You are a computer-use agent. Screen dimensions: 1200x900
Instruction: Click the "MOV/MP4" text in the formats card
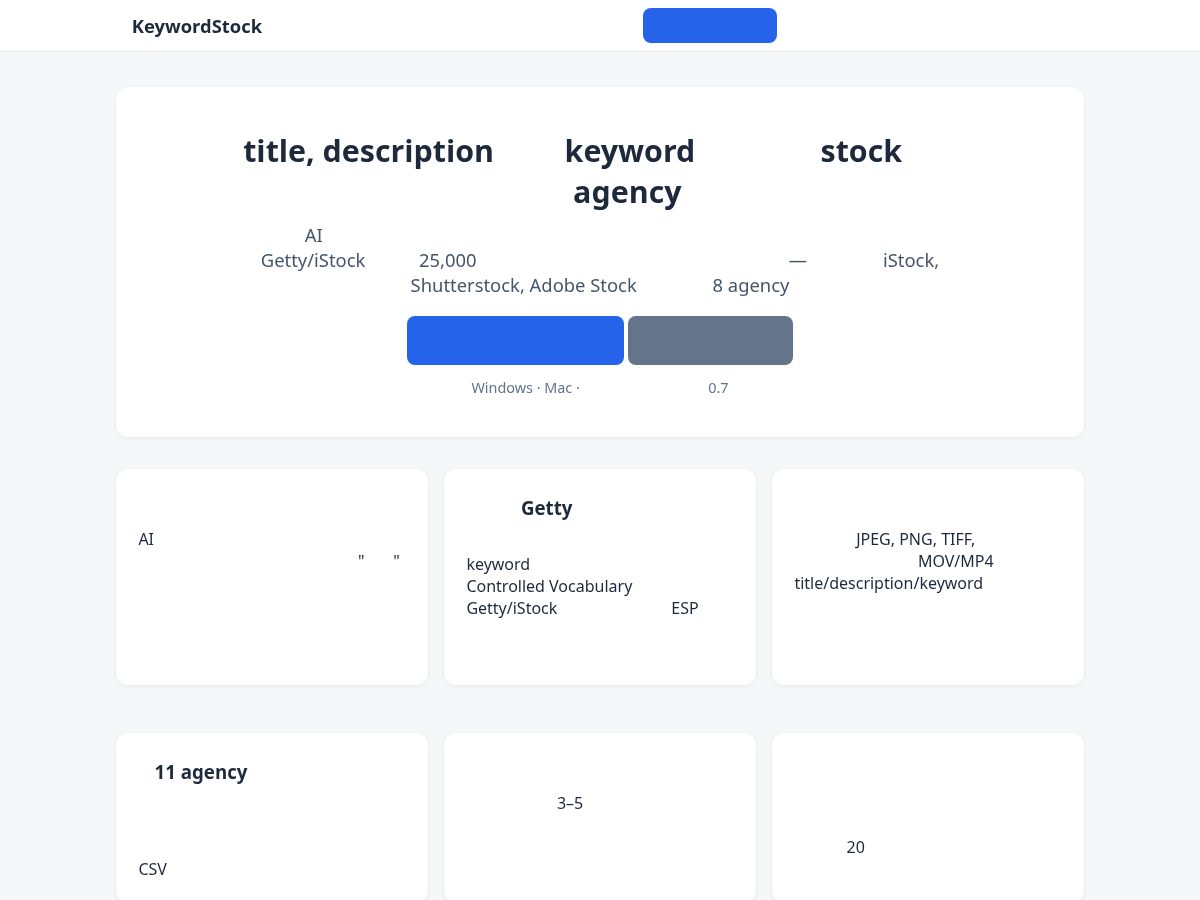tap(956, 561)
